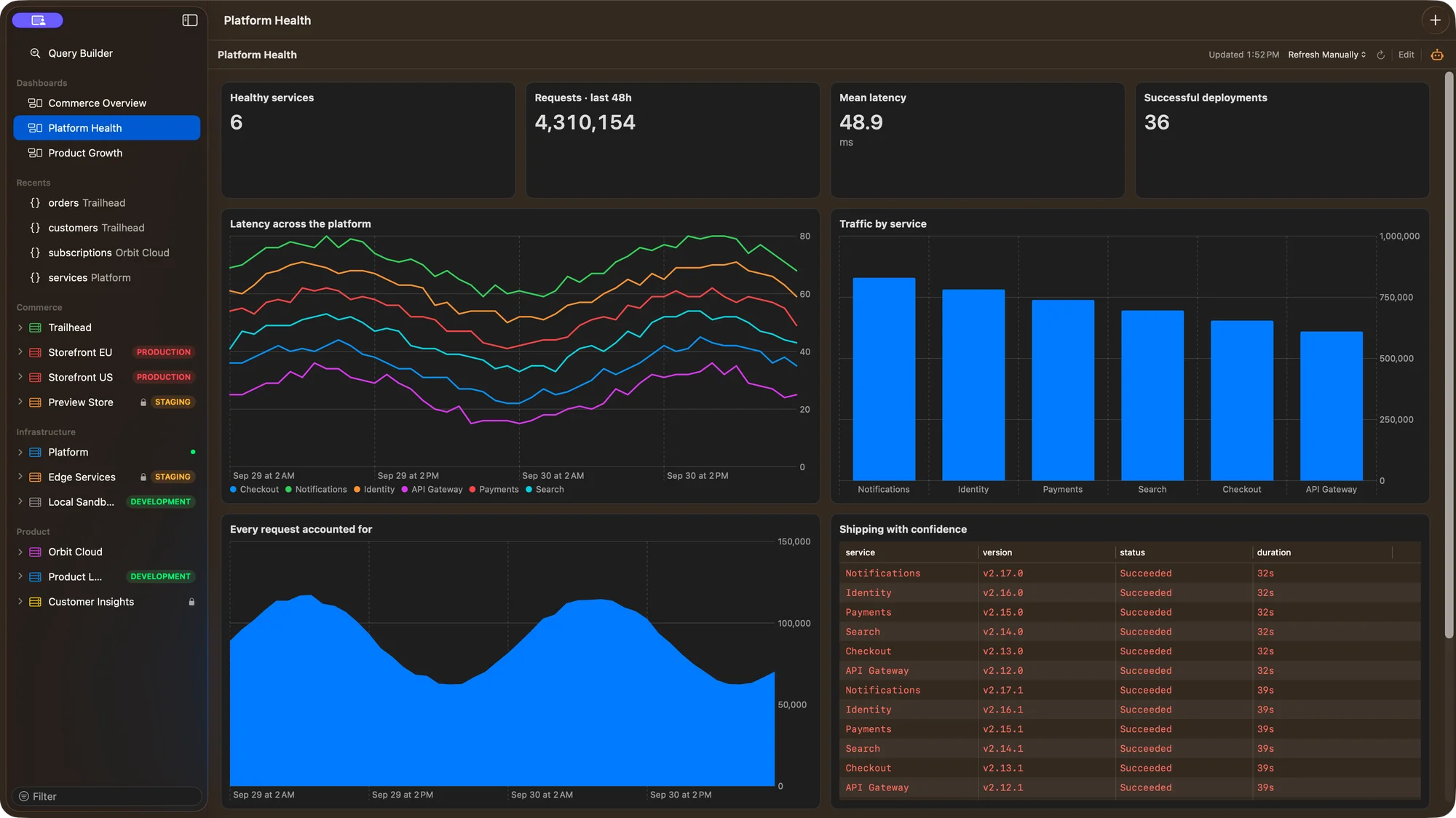Click the orders Trailhead braces icon
1456x818 pixels.
pos(35,203)
